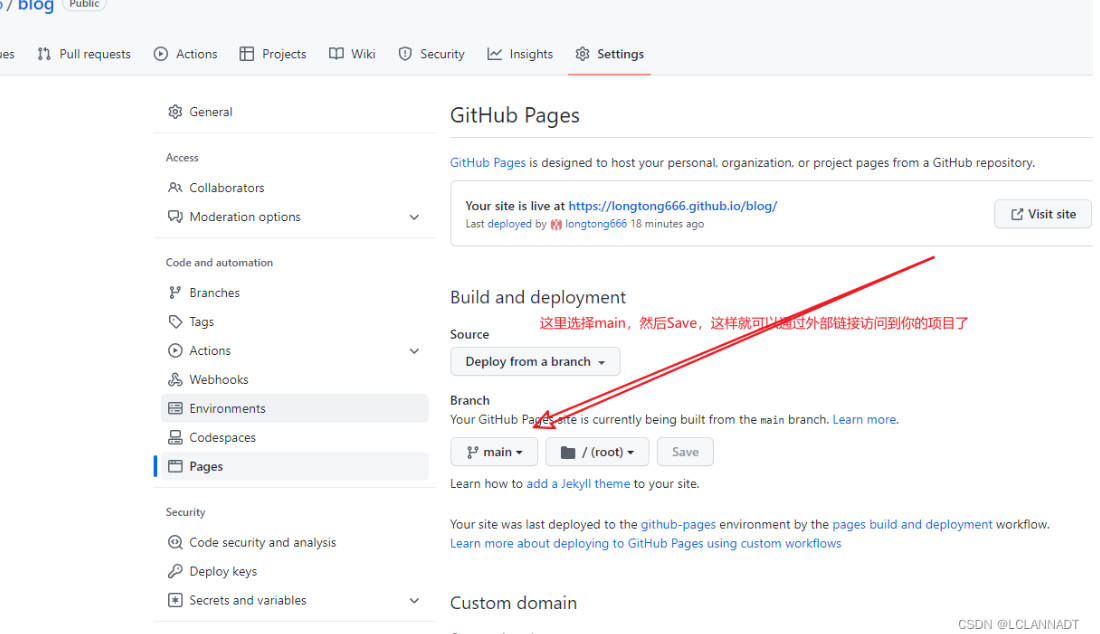
Task: Click the Deploy keys key icon
Action: click(175, 572)
